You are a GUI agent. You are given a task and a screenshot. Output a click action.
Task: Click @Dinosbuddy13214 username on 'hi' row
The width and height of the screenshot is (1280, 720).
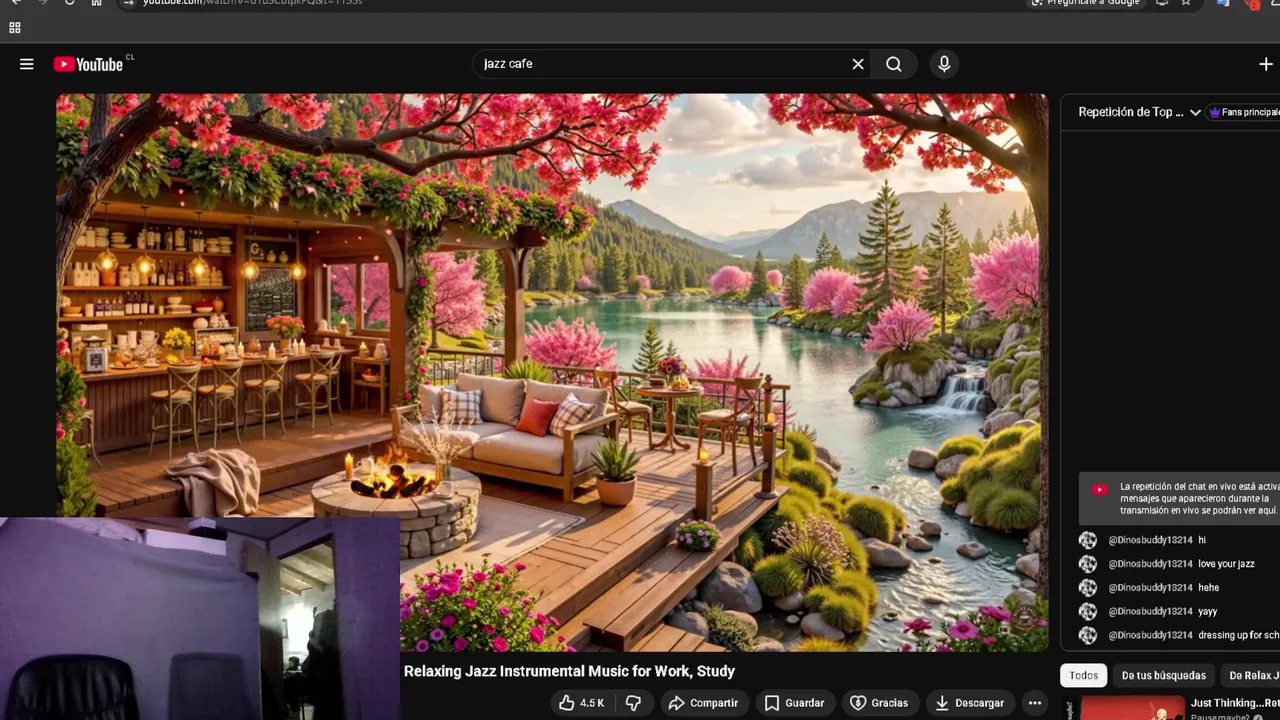(1150, 540)
